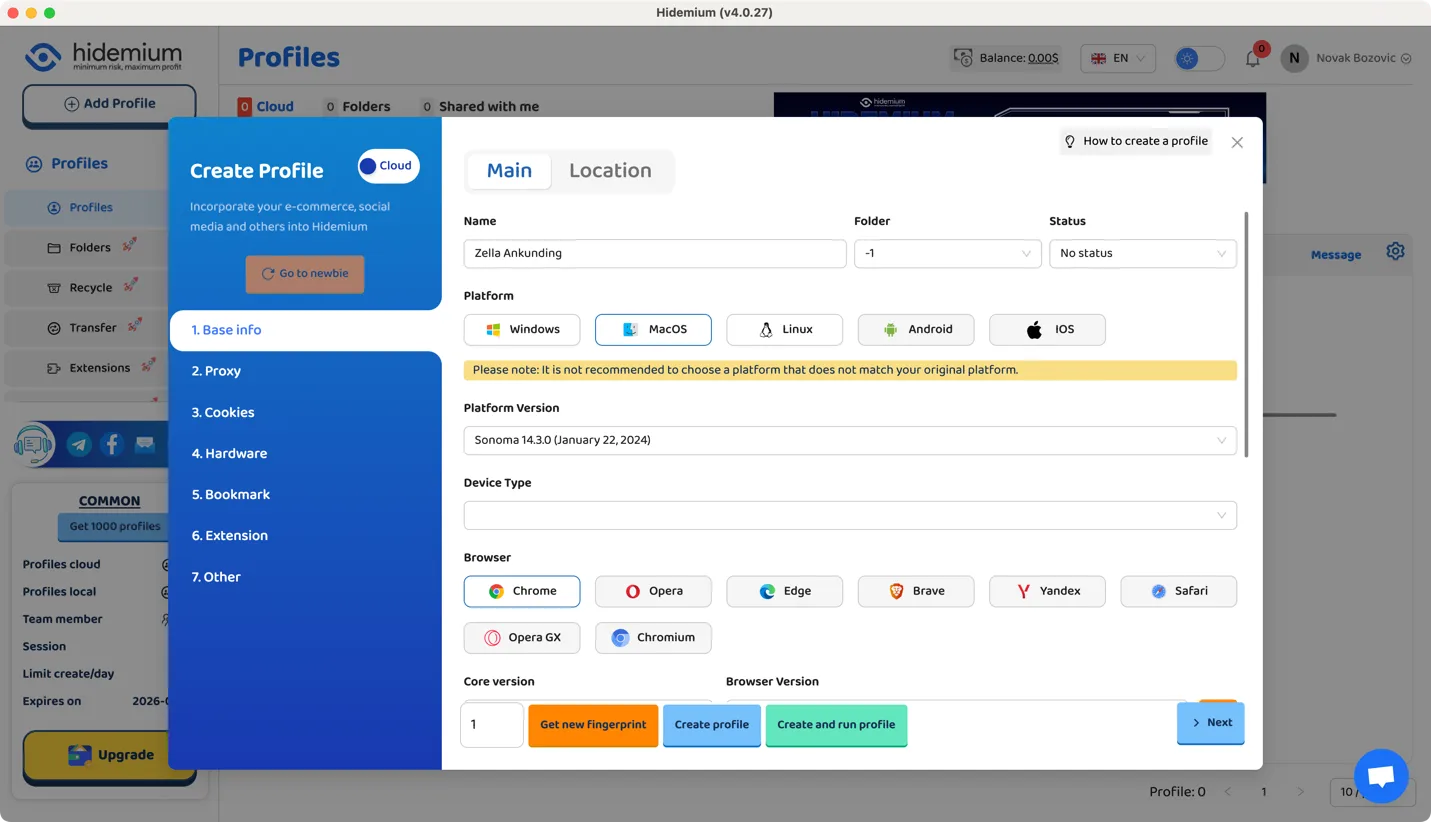Open the Novak Bozovic account menu

[1363, 58]
